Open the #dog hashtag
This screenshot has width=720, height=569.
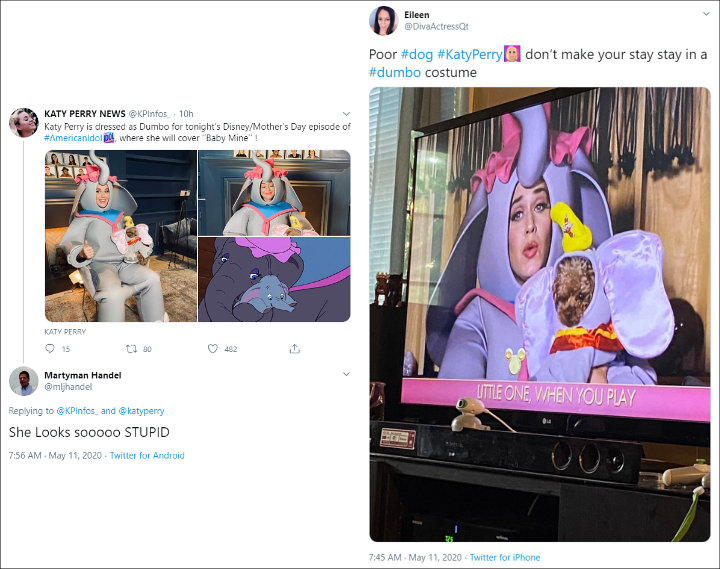pos(417,54)
